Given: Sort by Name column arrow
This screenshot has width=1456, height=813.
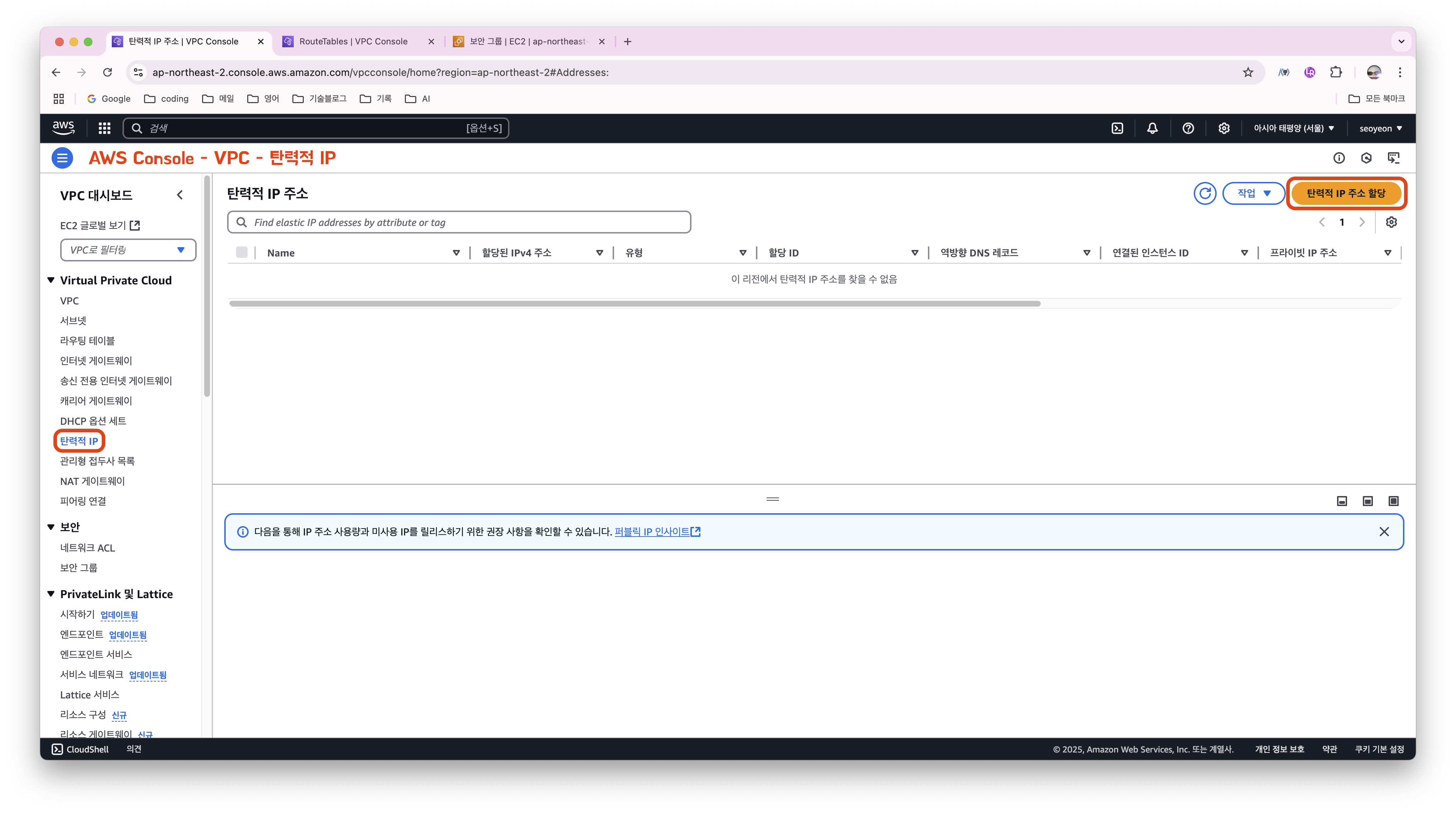Looking at the screenshot, I should [x=456, y=252].
